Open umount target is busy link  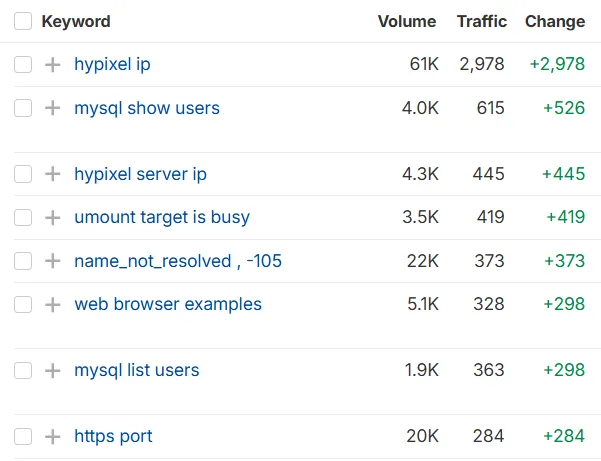[162, 217]
